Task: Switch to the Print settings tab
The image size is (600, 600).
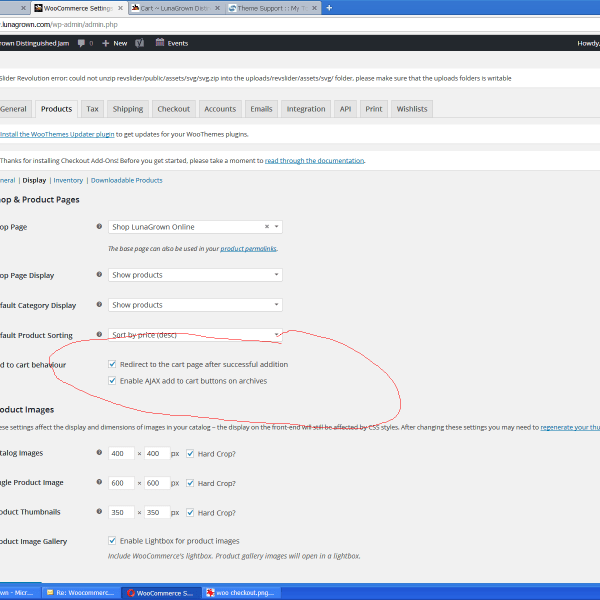Action: (x=373, y=109)
